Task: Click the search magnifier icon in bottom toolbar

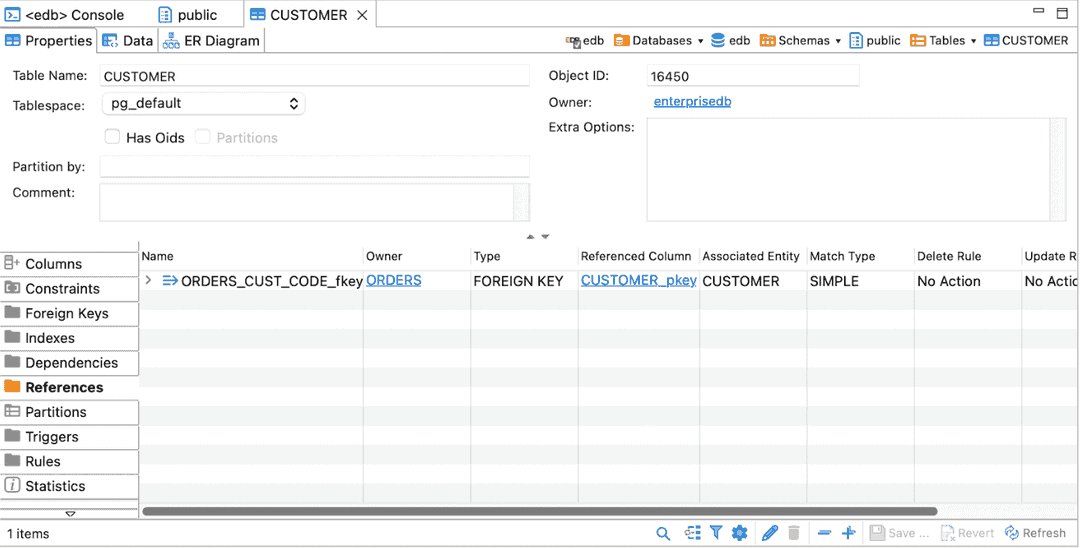Action: [x=663, y=533]
